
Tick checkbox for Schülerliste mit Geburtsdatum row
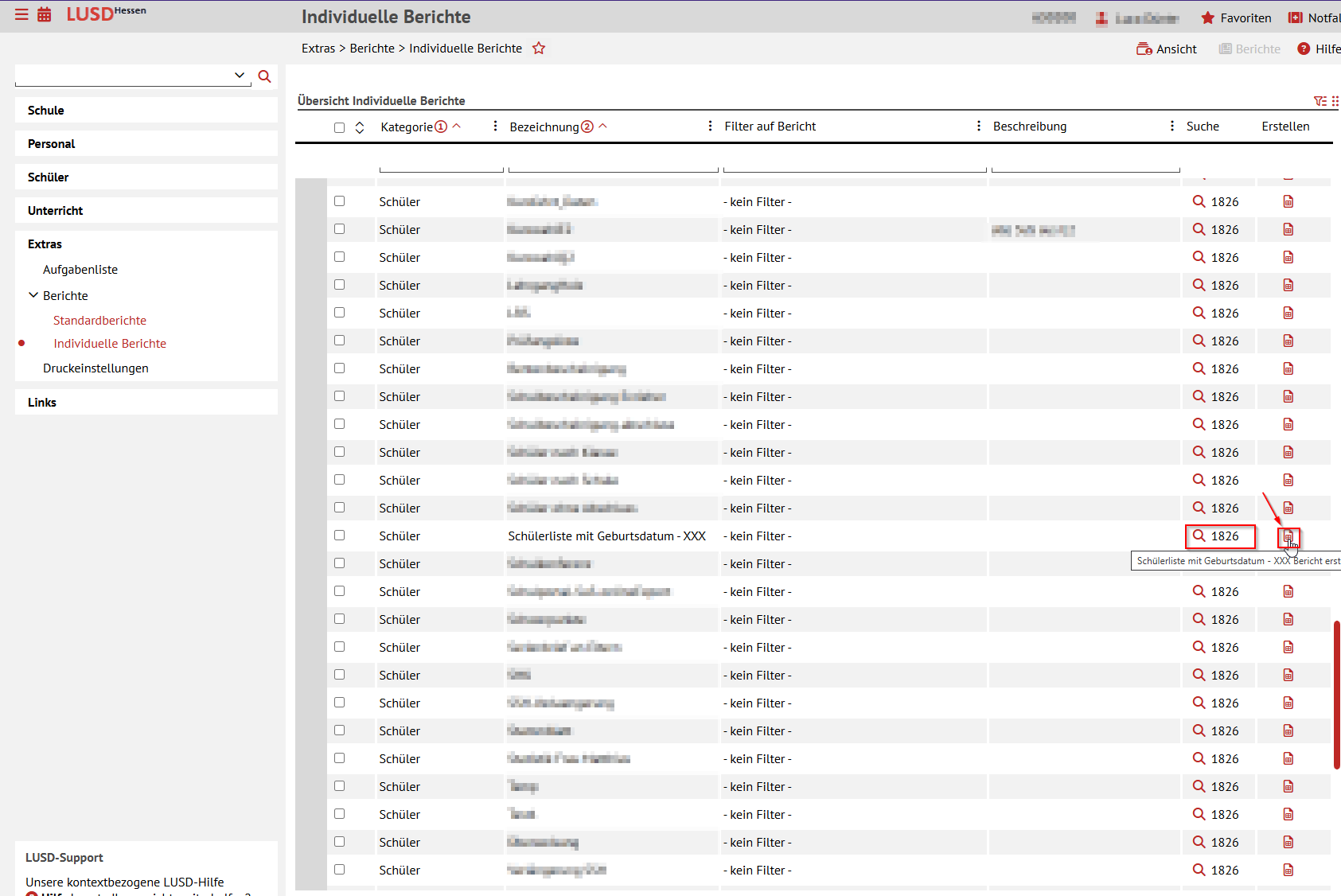[x=340, y=536]
